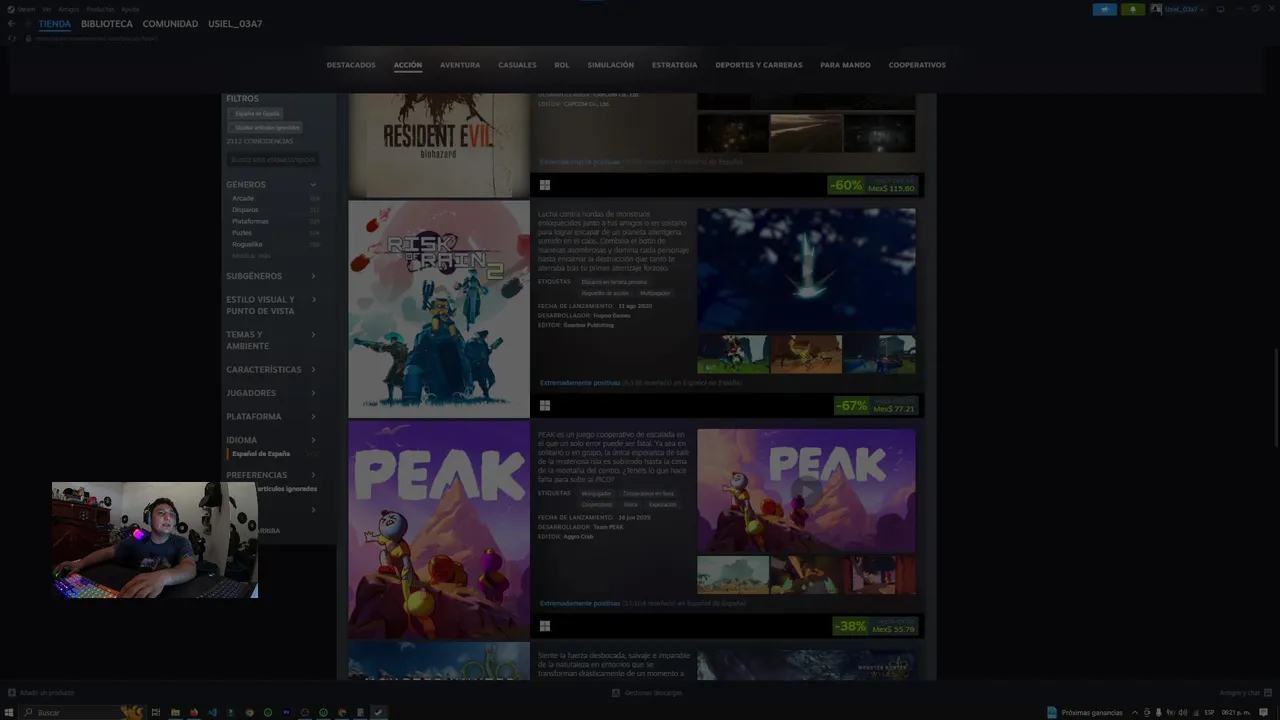This screenshot has width=1280, height=720.
Task: Uncheck the Español de España language filter
Action: 261,454
